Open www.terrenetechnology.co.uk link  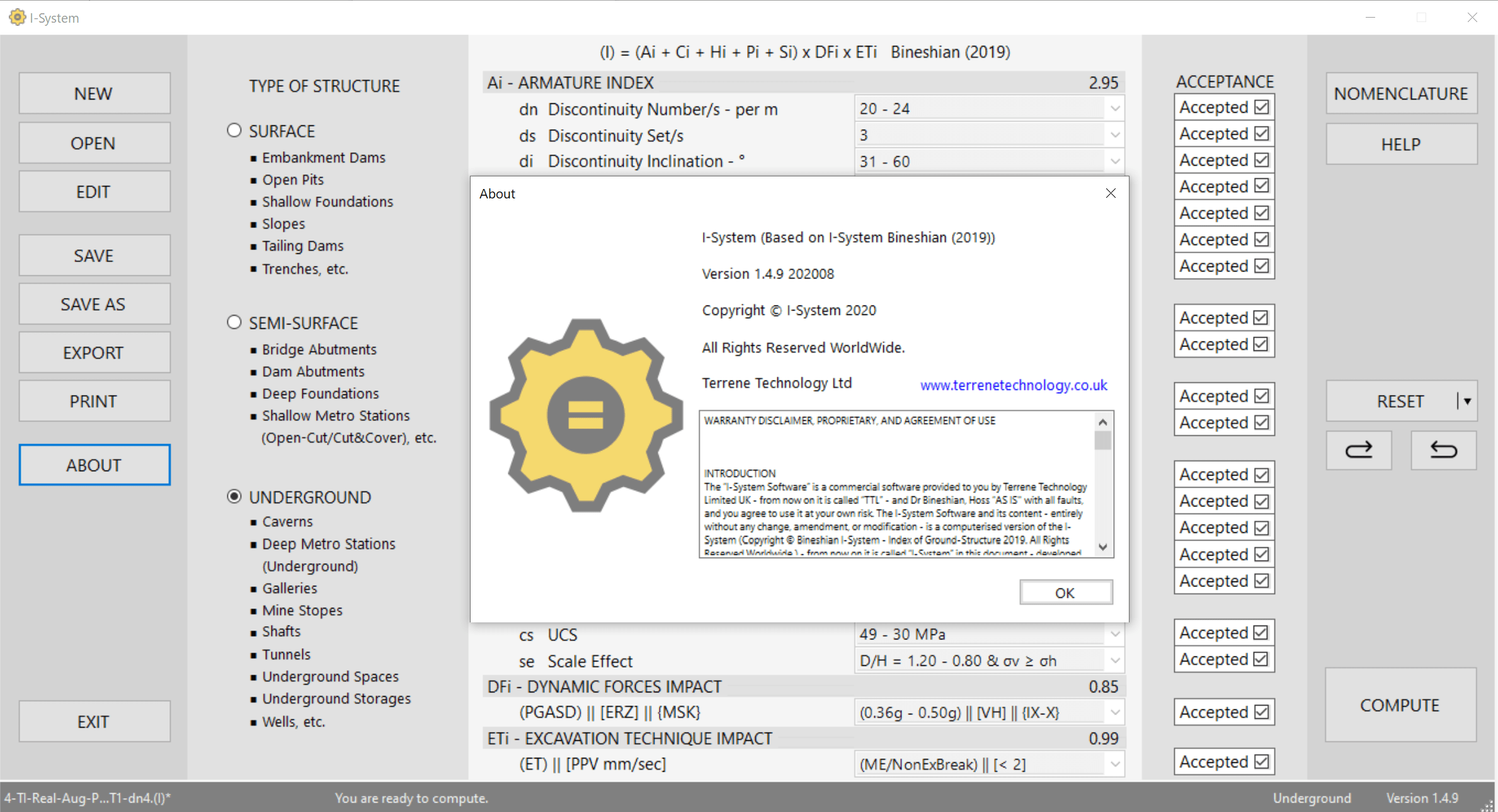point(1014,385)
